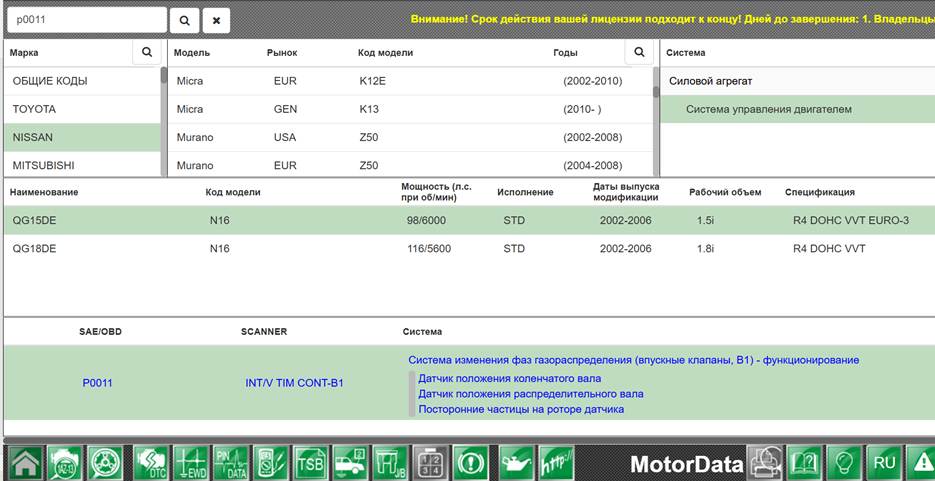Open the JB junction box icon

click(390, 463)
